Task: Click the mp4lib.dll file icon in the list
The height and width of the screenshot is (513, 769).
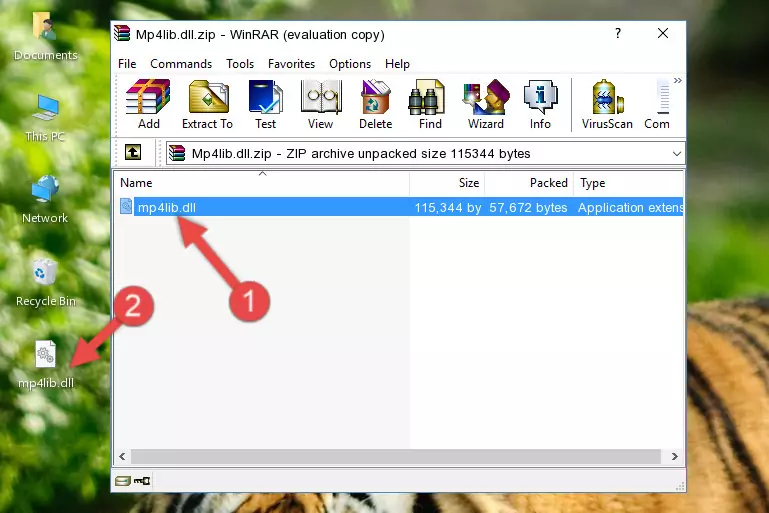Action: [126, 206]
